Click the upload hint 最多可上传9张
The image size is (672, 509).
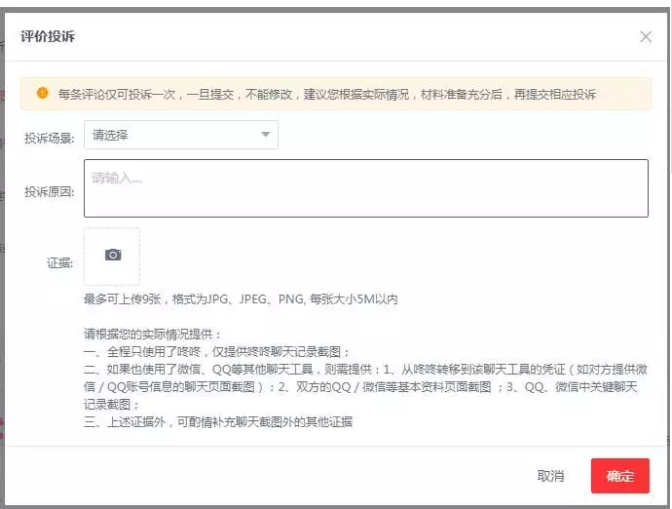click(x=240, y=299)
